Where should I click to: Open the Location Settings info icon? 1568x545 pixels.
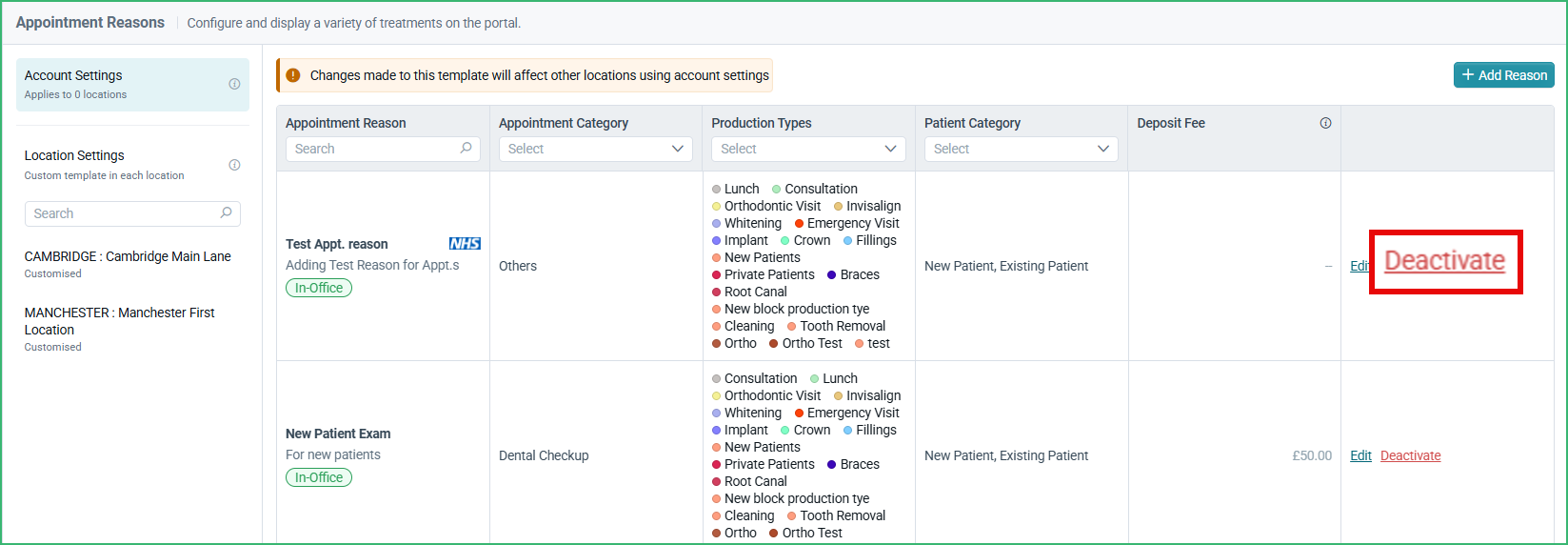coord(234,165)
